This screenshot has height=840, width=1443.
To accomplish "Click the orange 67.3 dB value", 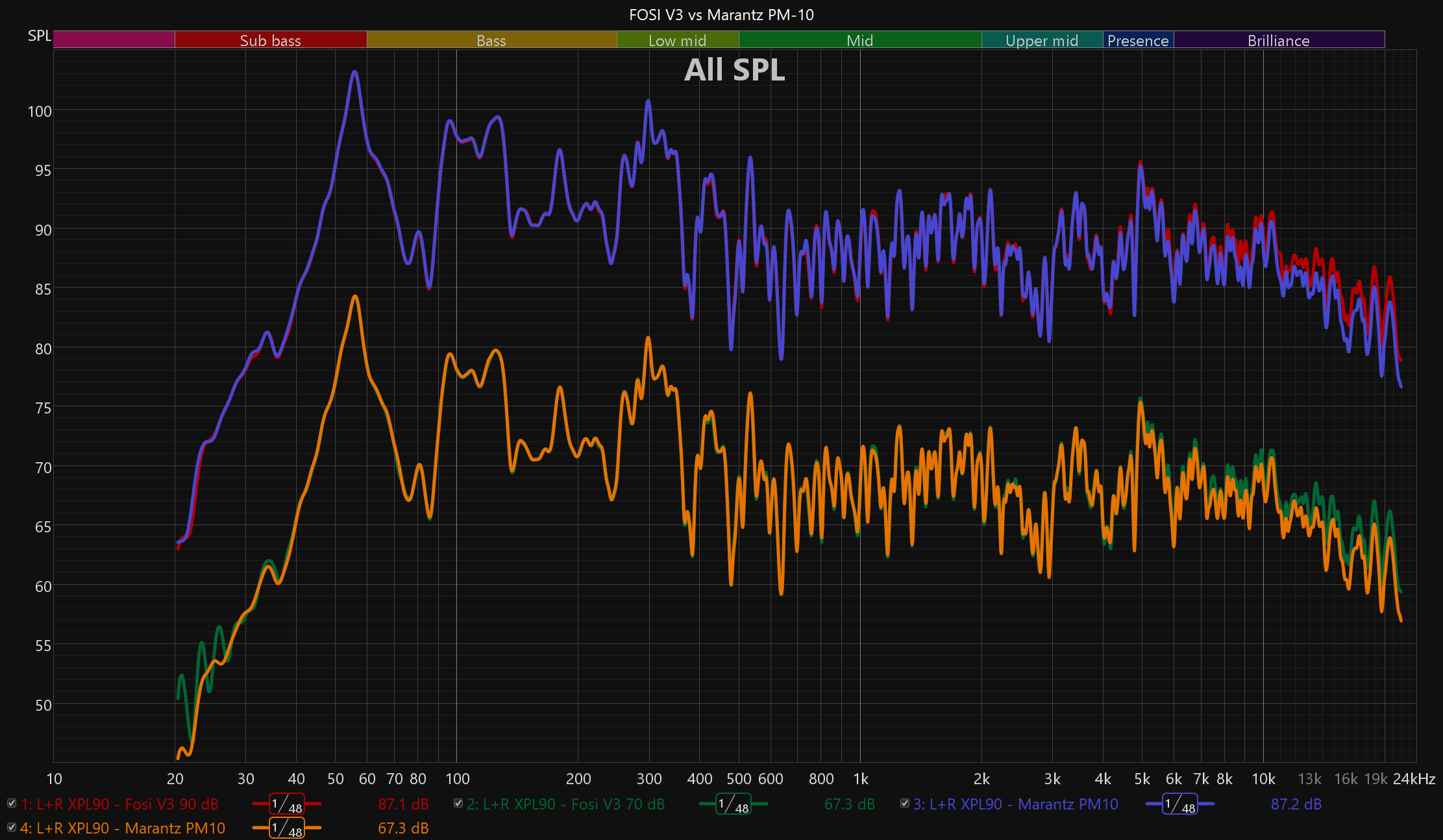I will coord(403,828).
